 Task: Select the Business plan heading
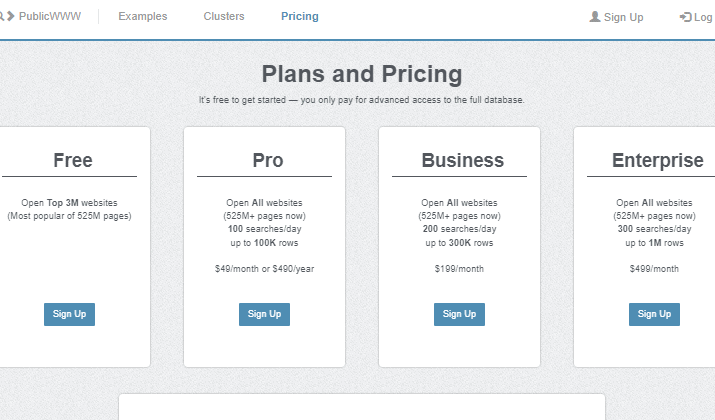tap(463, 161)
